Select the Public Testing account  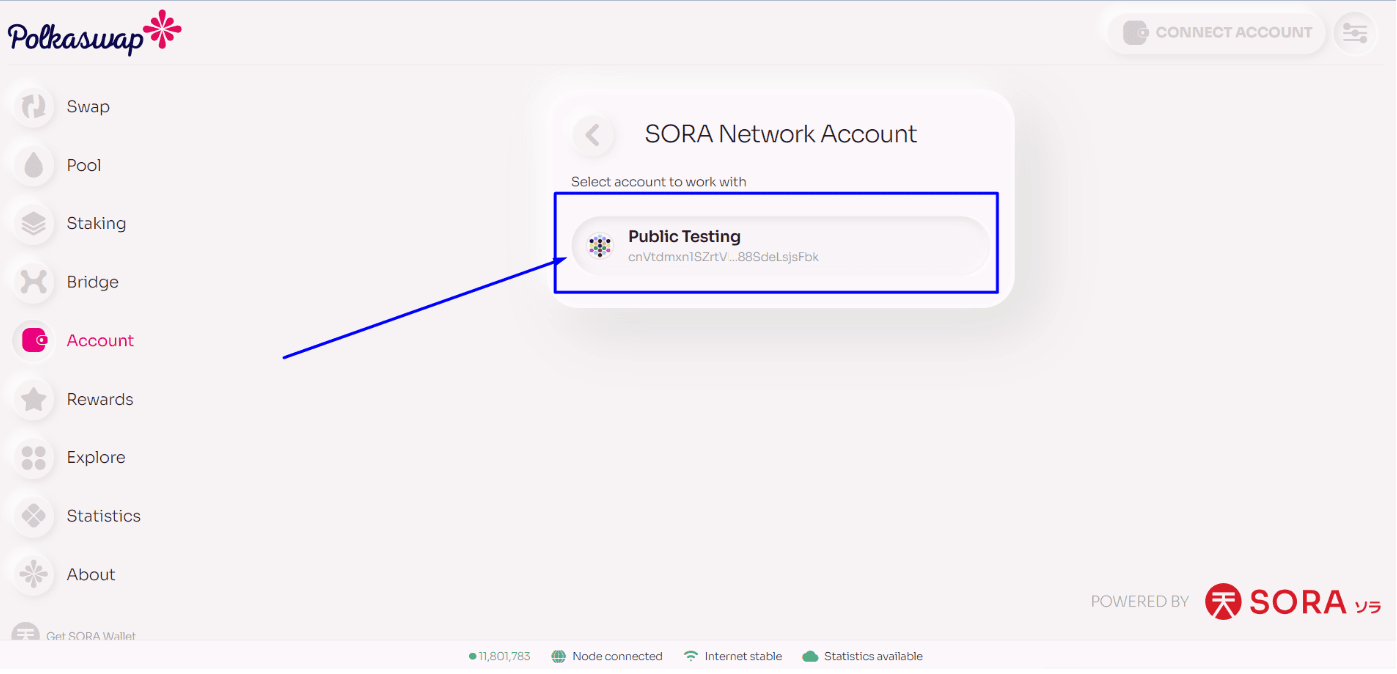pyautogui.click(x=780, y=246)
